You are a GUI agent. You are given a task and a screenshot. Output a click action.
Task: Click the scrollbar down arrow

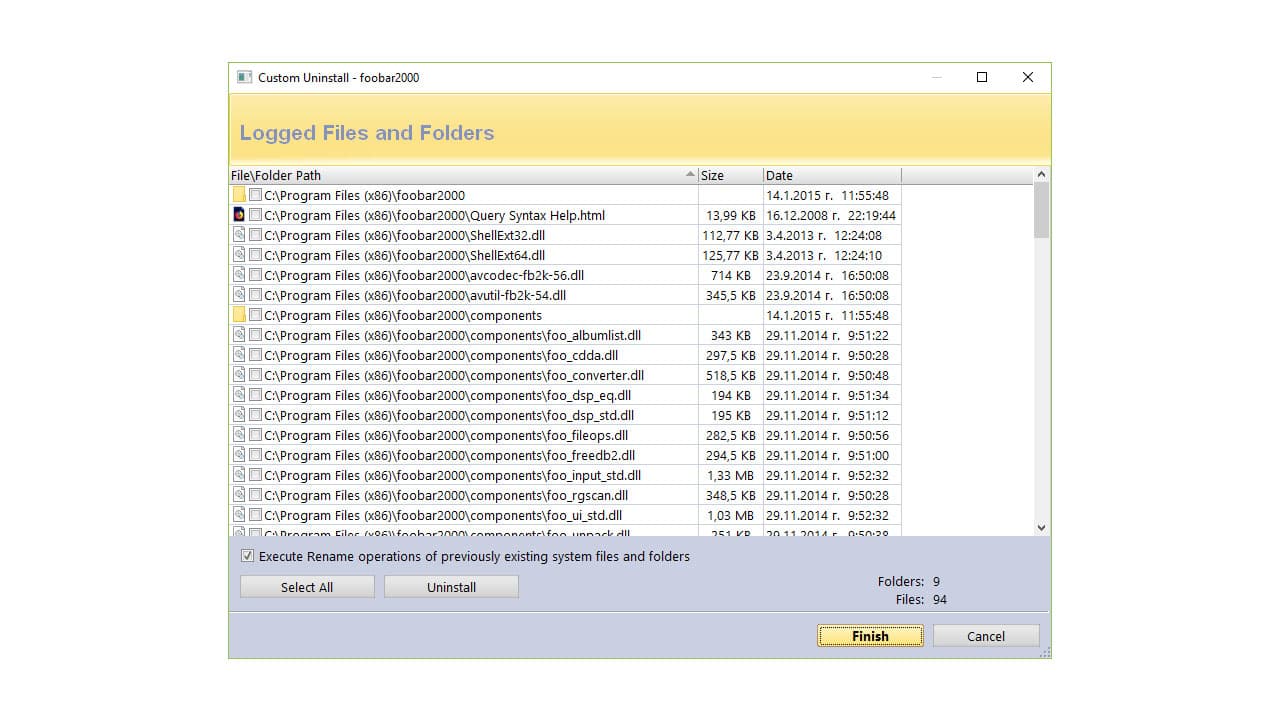point(1041,527)
